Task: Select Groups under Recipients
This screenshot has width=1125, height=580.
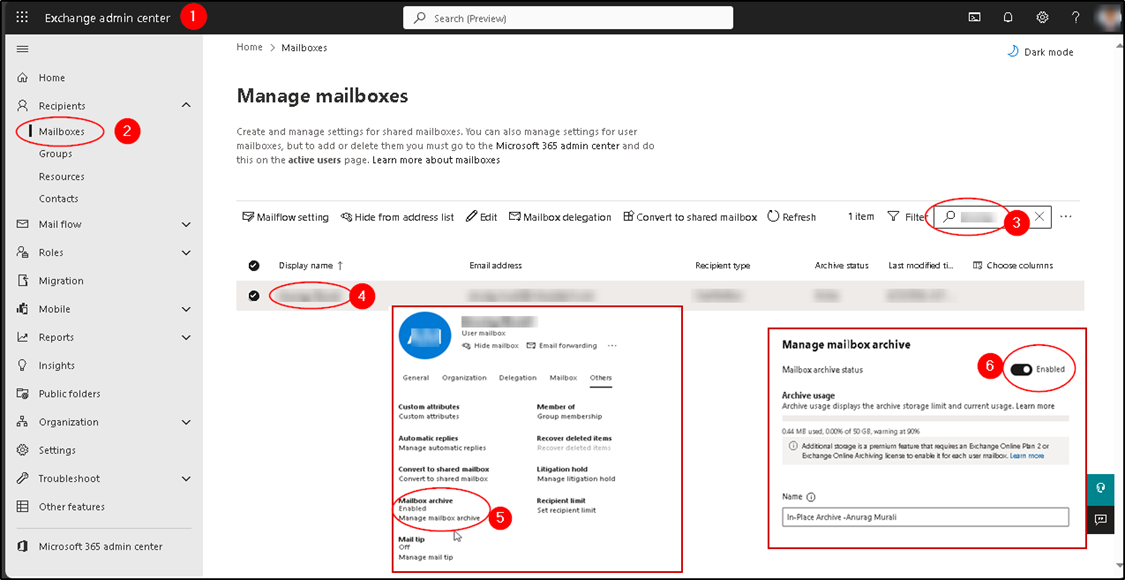Action: tap(55, 154)
